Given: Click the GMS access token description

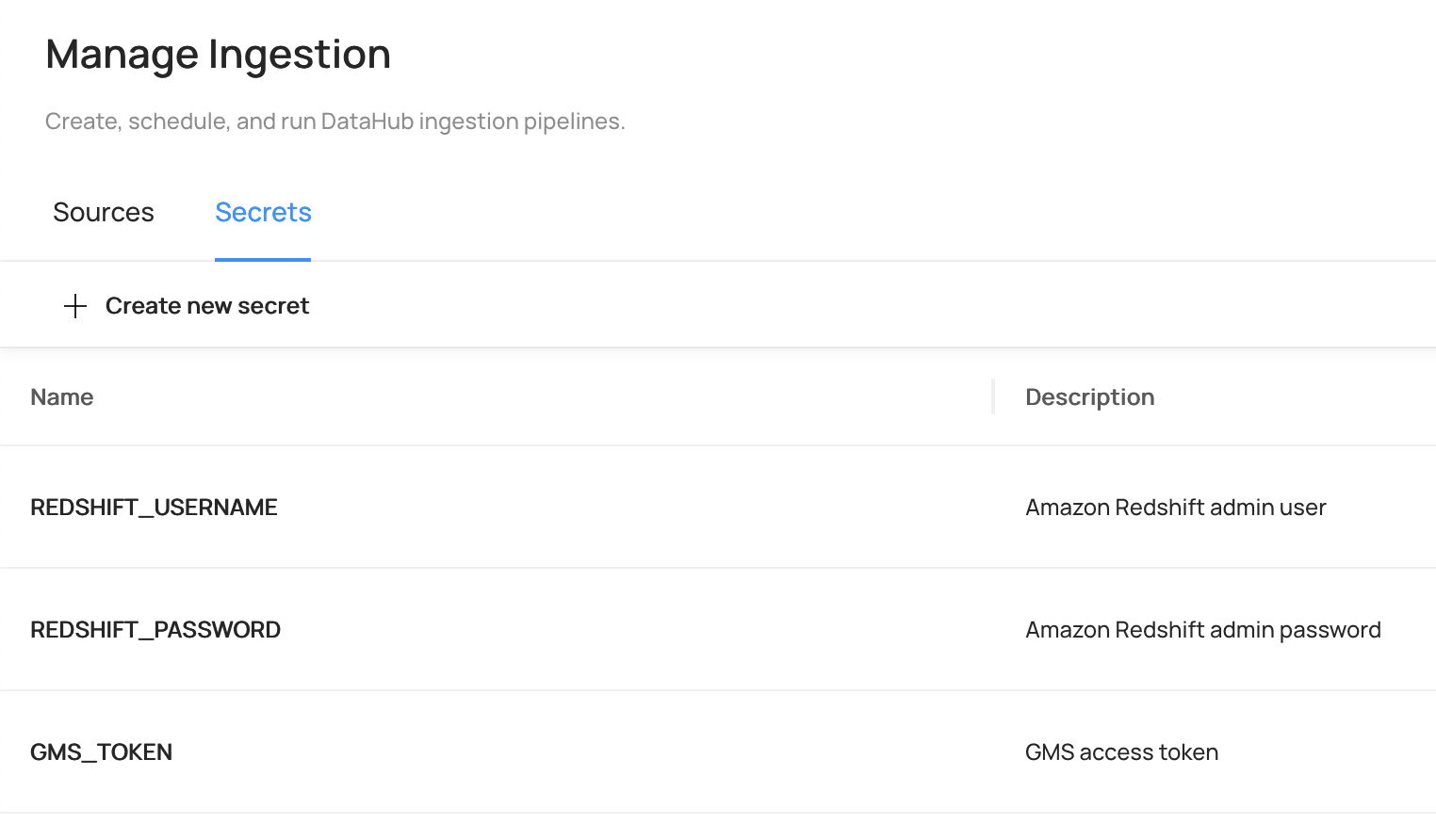Looking at the screenshot, I should tap(1121, 752).
